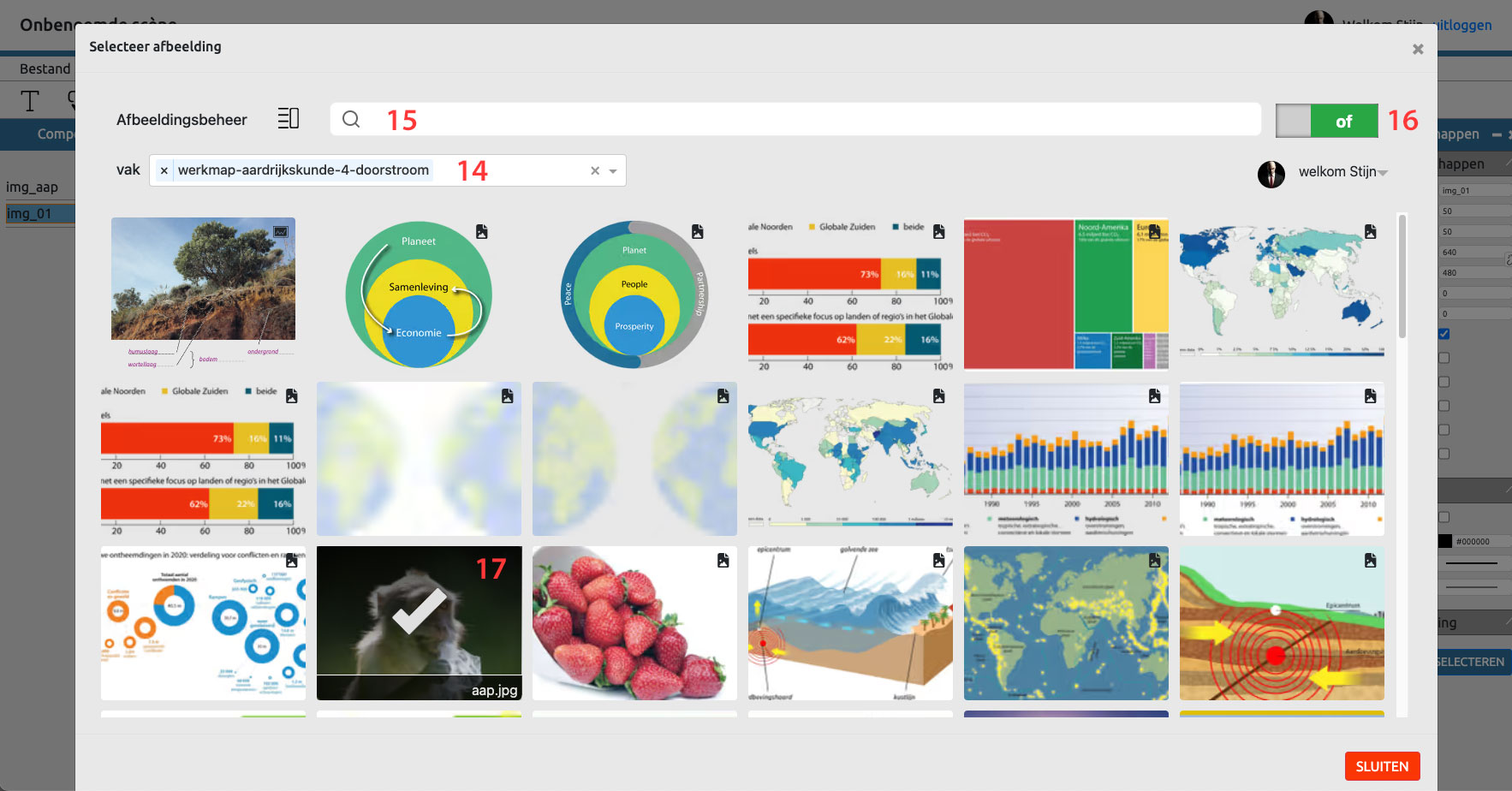
Task: Open file icon on strawberries thumbnail
Action: tap(723, 560)
